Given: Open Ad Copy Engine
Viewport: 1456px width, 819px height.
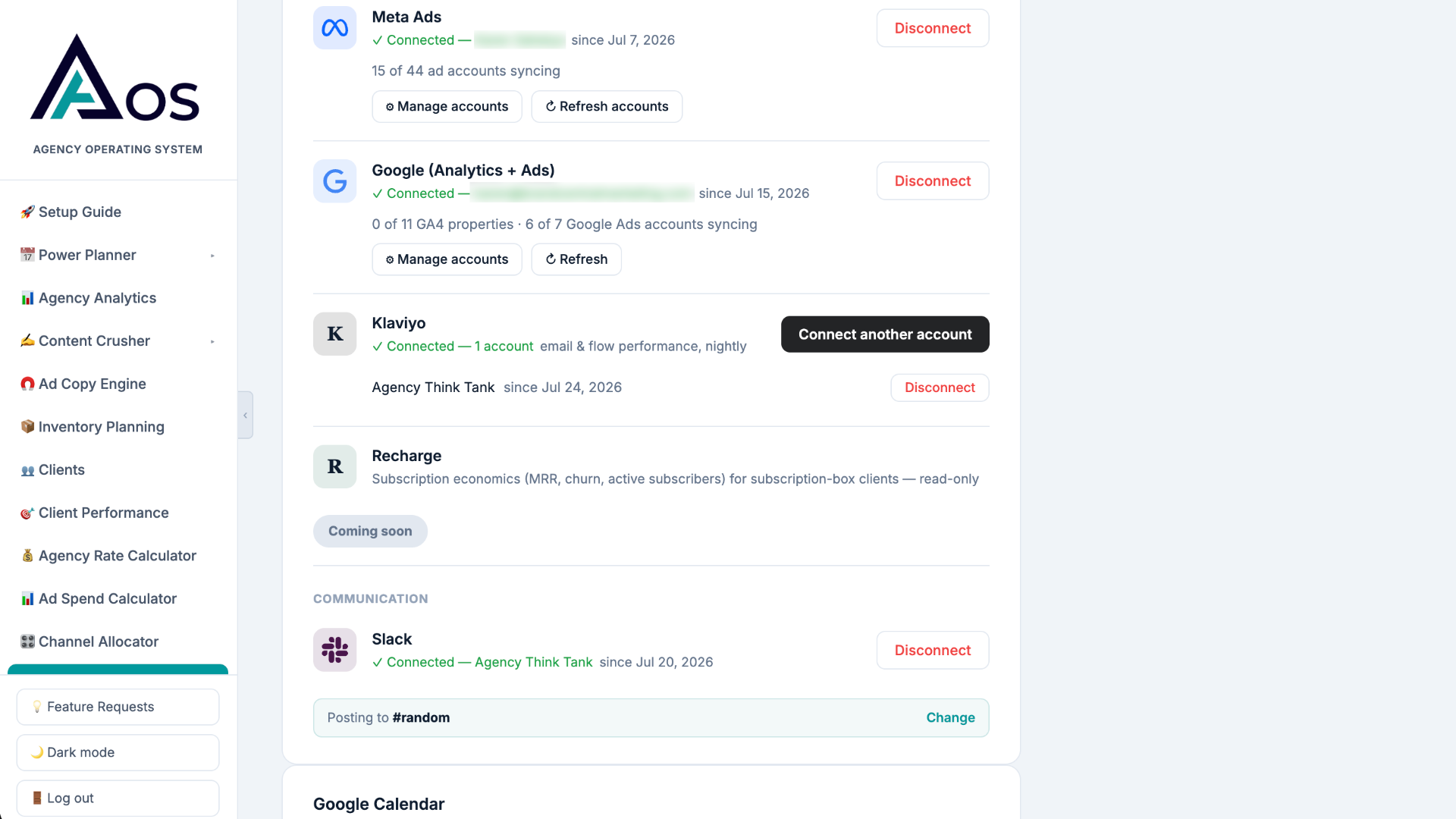Looking at the screenshot, I should click(118, 384).
